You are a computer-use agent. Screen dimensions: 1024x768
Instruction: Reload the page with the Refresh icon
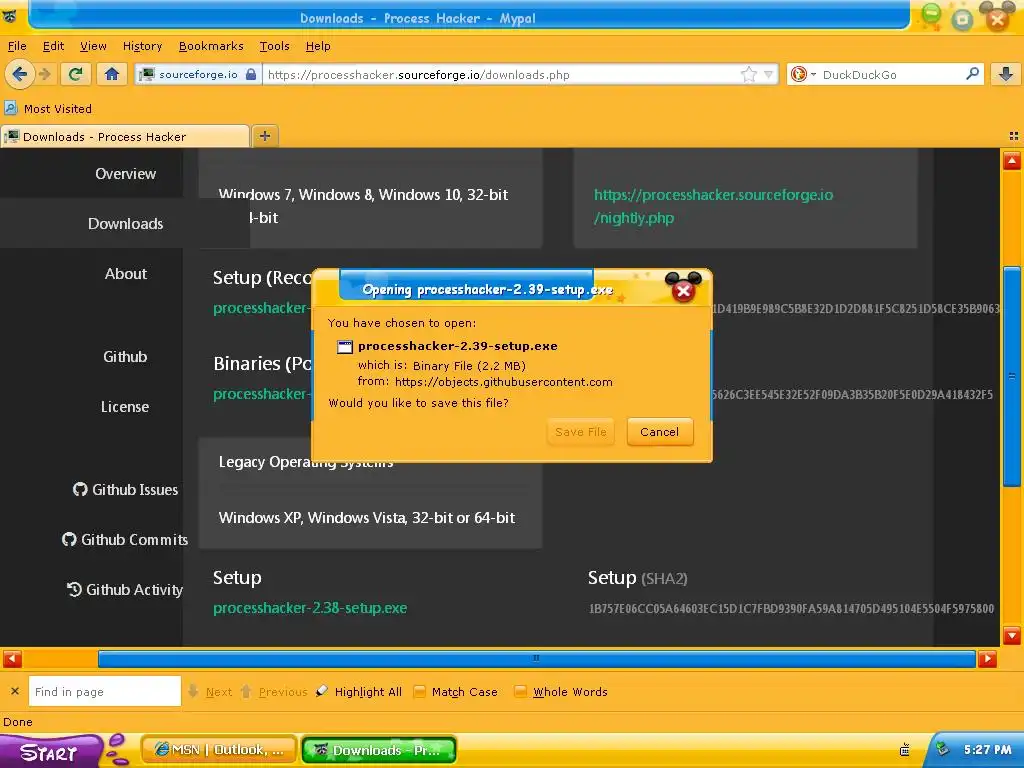[x=76, y=74]
